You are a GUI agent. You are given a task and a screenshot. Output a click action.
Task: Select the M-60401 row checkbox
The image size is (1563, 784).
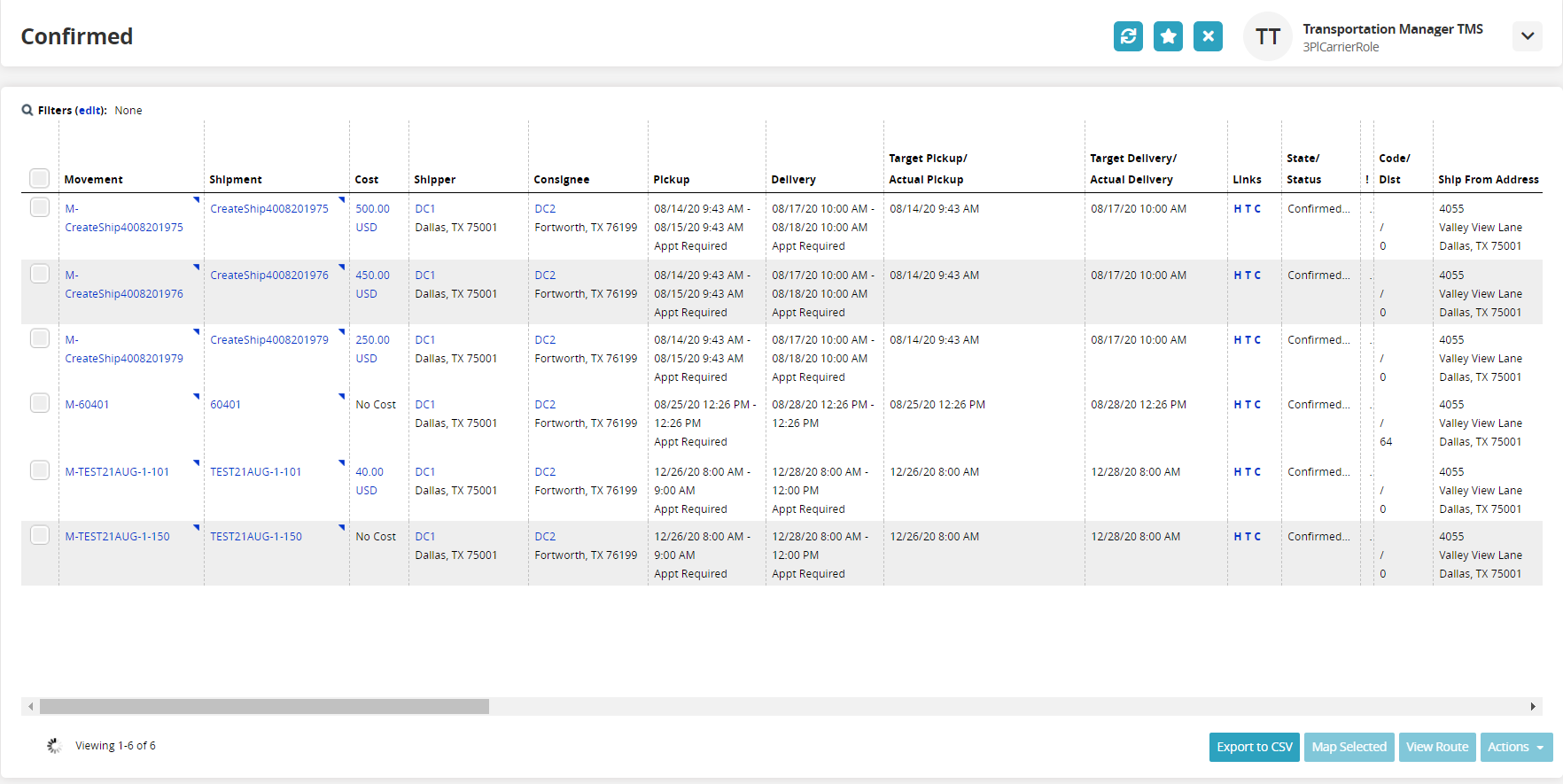click(40, 403)
